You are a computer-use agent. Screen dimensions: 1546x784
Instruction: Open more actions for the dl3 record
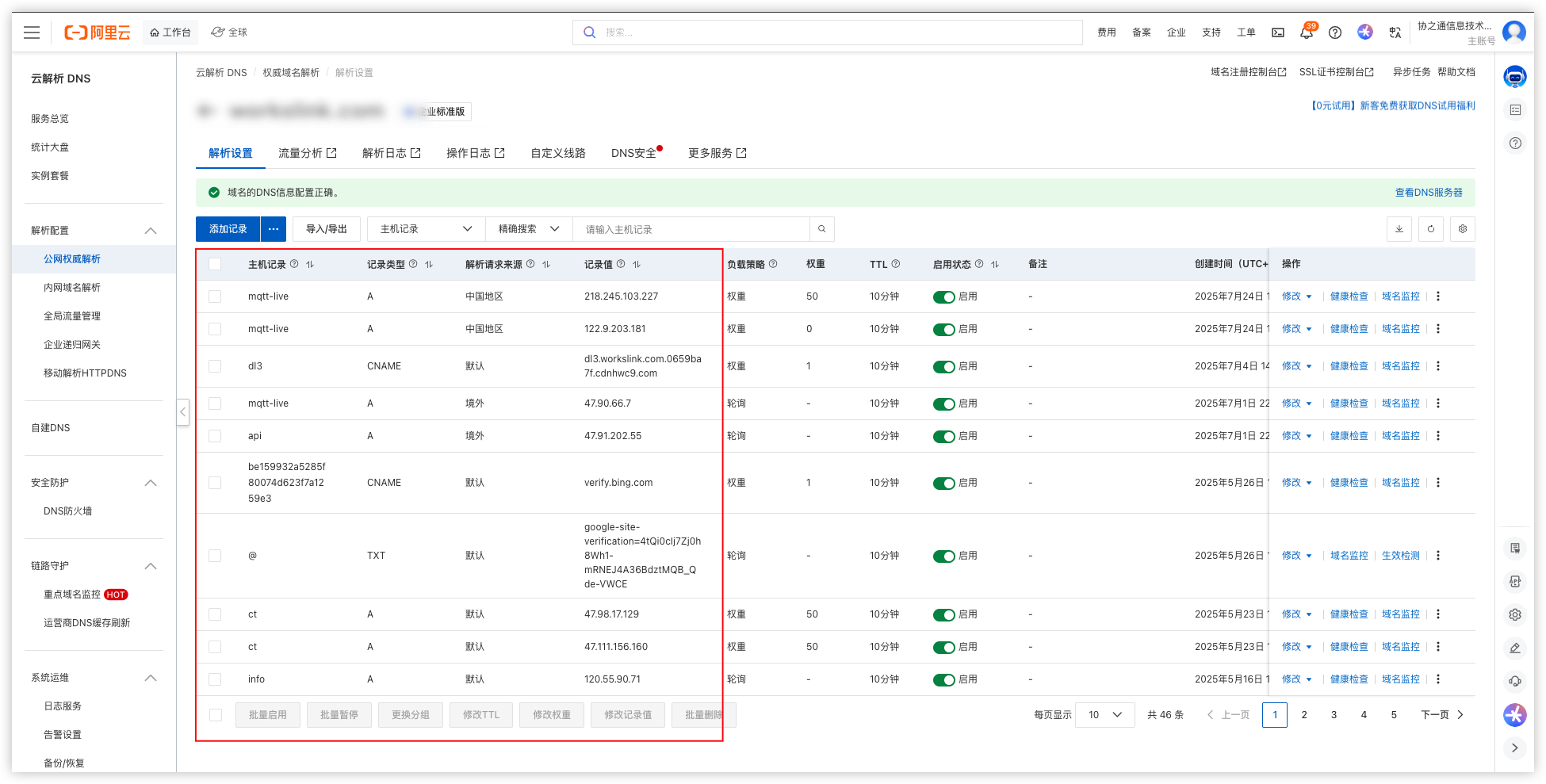(1438, 366)
